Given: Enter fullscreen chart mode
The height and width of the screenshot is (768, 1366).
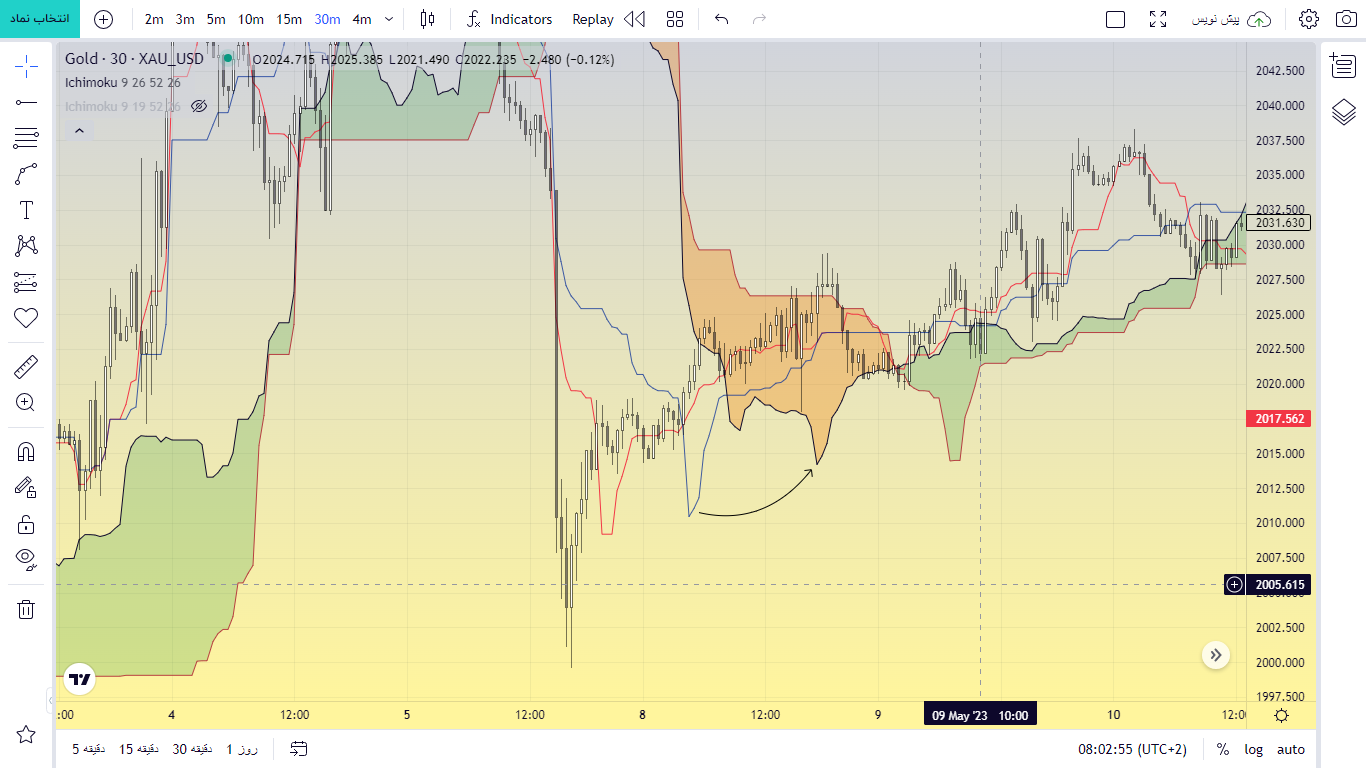Looking at the screenshot, I should pos(1158,19).
